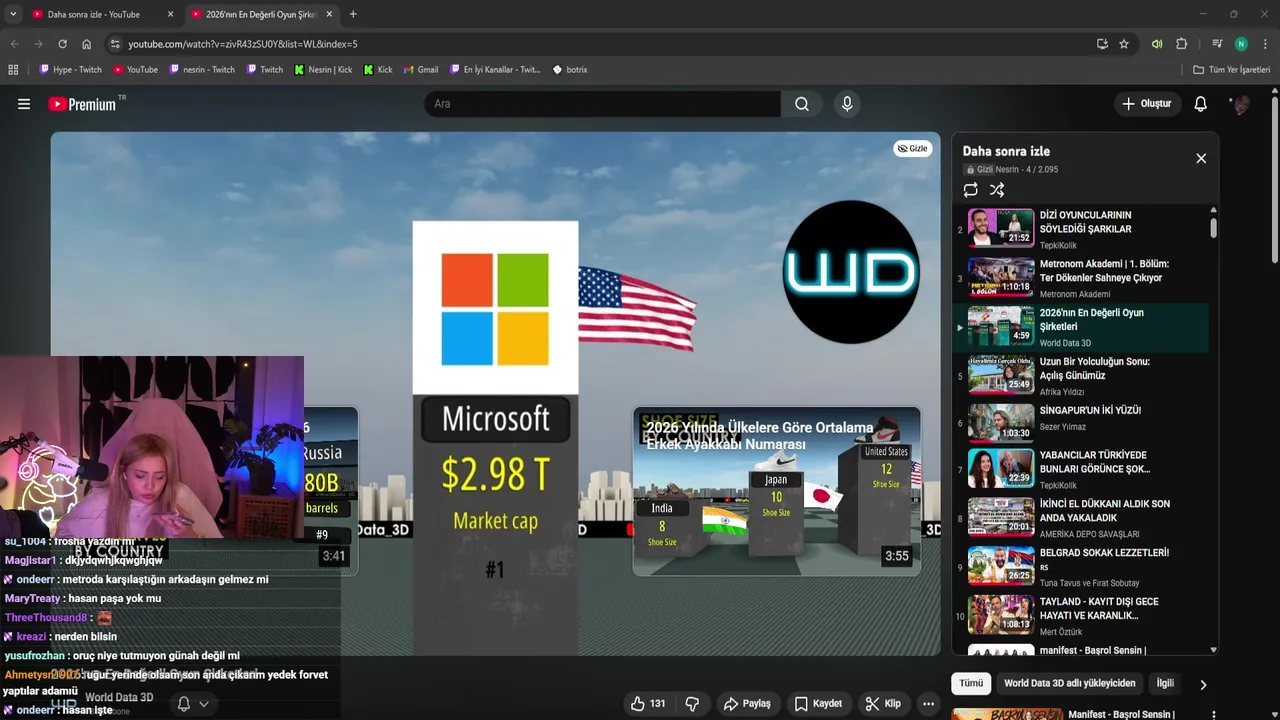
Task: Select the 2026'nın En Değerli Oyun tab
Action: (260, 14)
